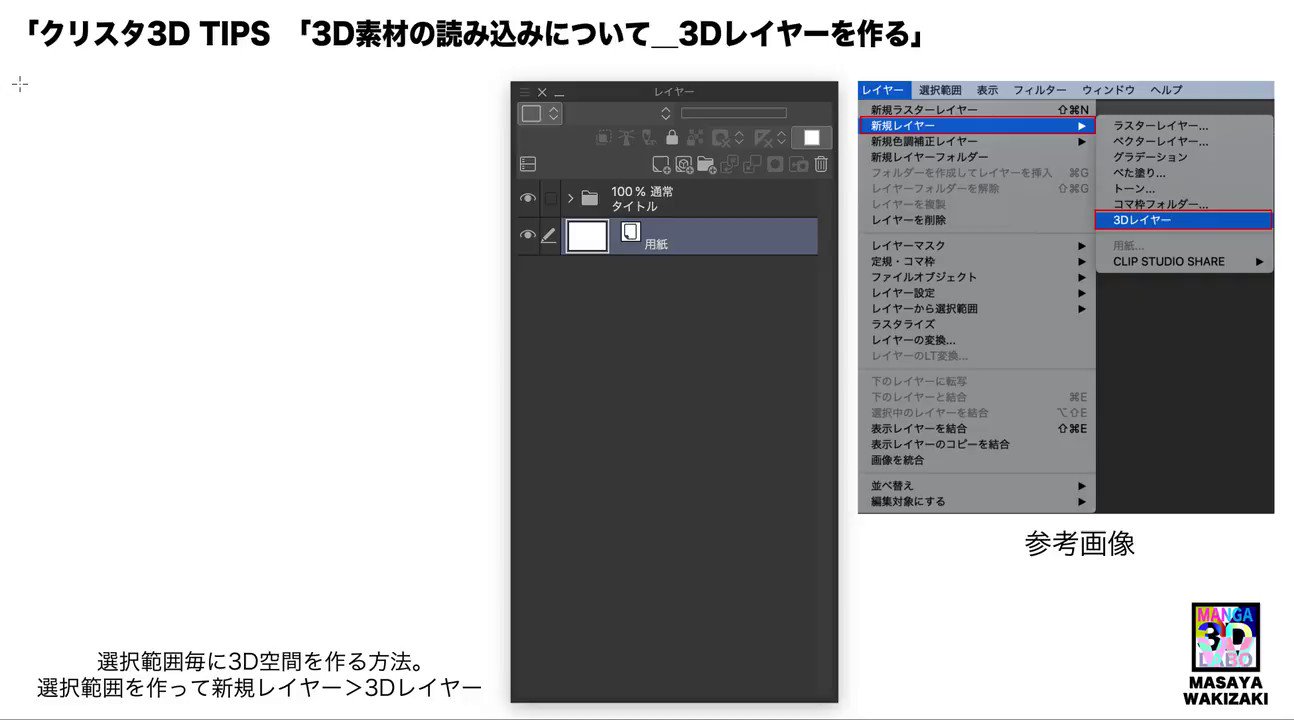Expand 新規レイヤー submenu
Viewport: 1294px width, 720px height.
click(977, 126)
